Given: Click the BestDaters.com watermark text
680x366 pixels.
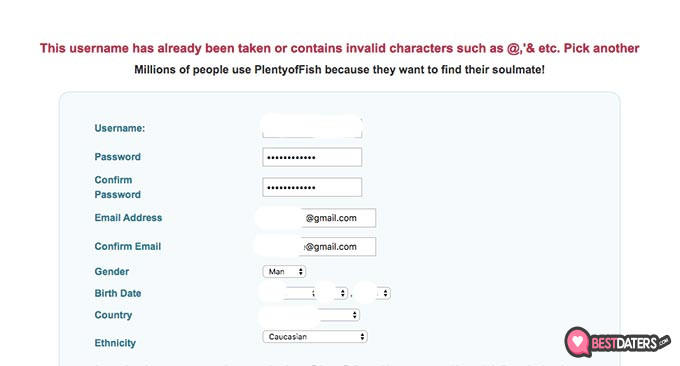Looking at the screenshot, I should pyautogui.click(x=630, y=343).
